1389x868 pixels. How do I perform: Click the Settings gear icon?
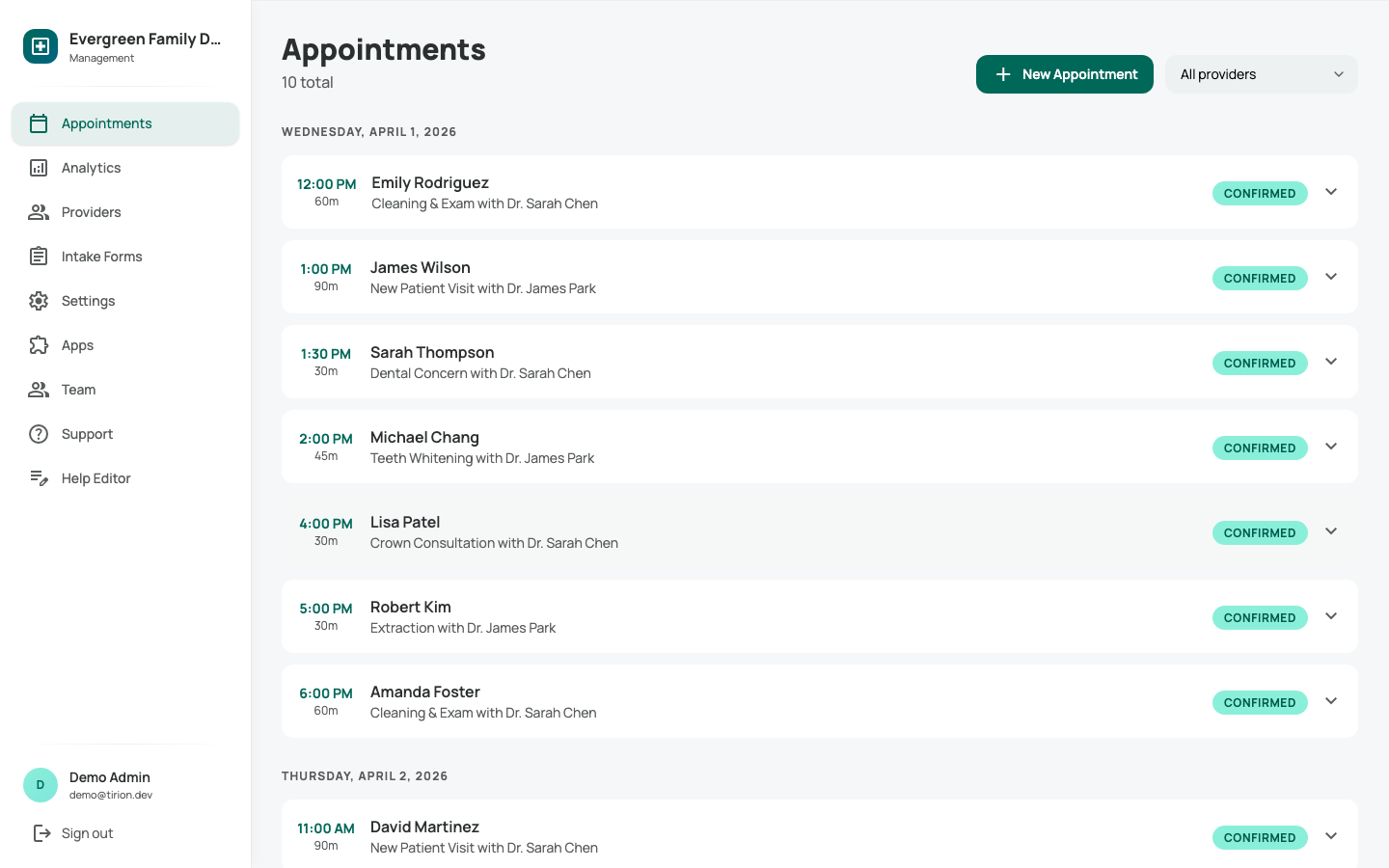coord(40,300)
